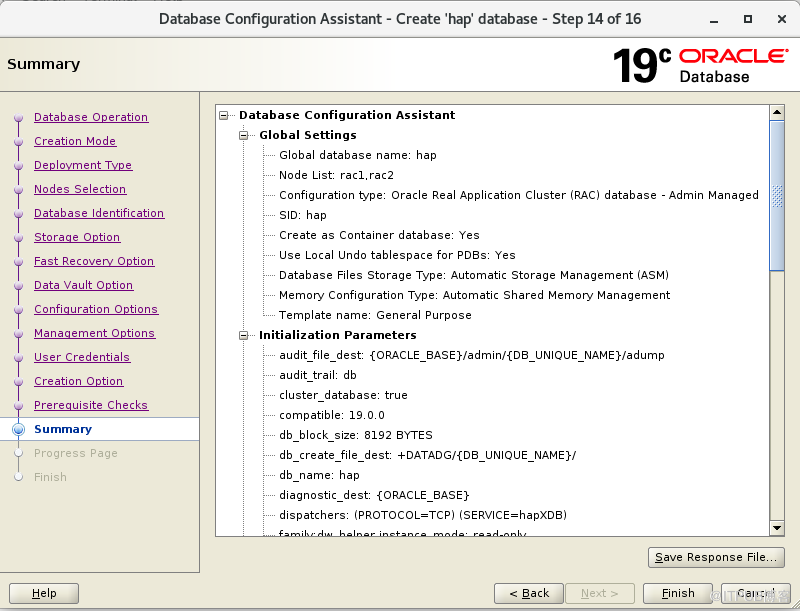
Task: Open Management Options step
Action: [x=94, y=333]
